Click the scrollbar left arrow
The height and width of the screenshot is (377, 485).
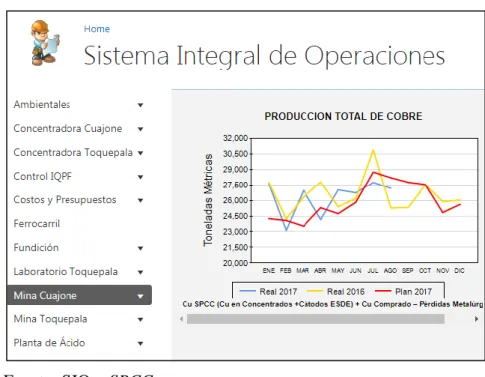[x=181, y=319]
